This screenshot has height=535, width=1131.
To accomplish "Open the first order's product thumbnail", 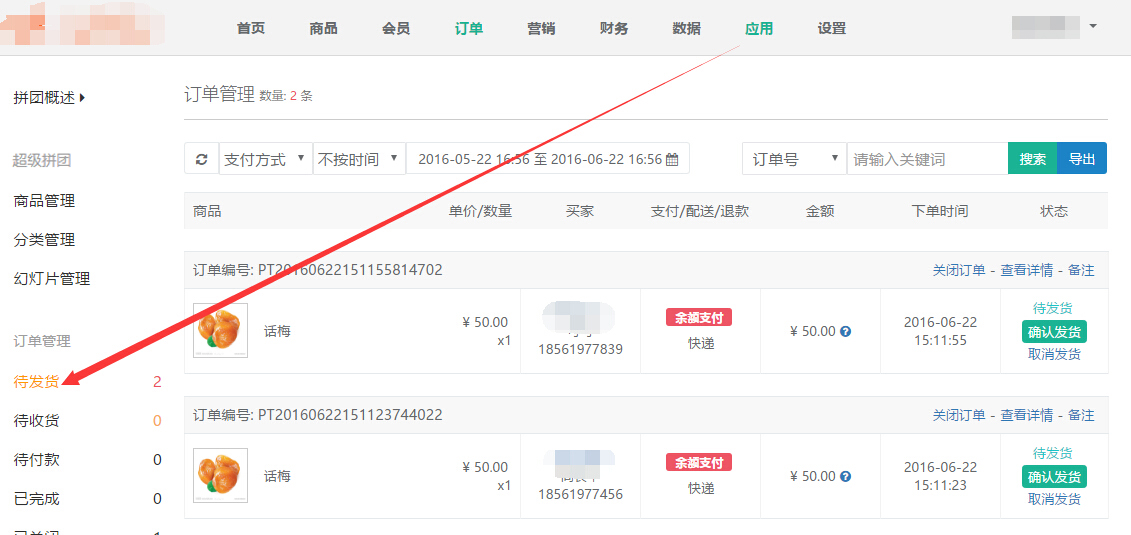I will [220, 331].
